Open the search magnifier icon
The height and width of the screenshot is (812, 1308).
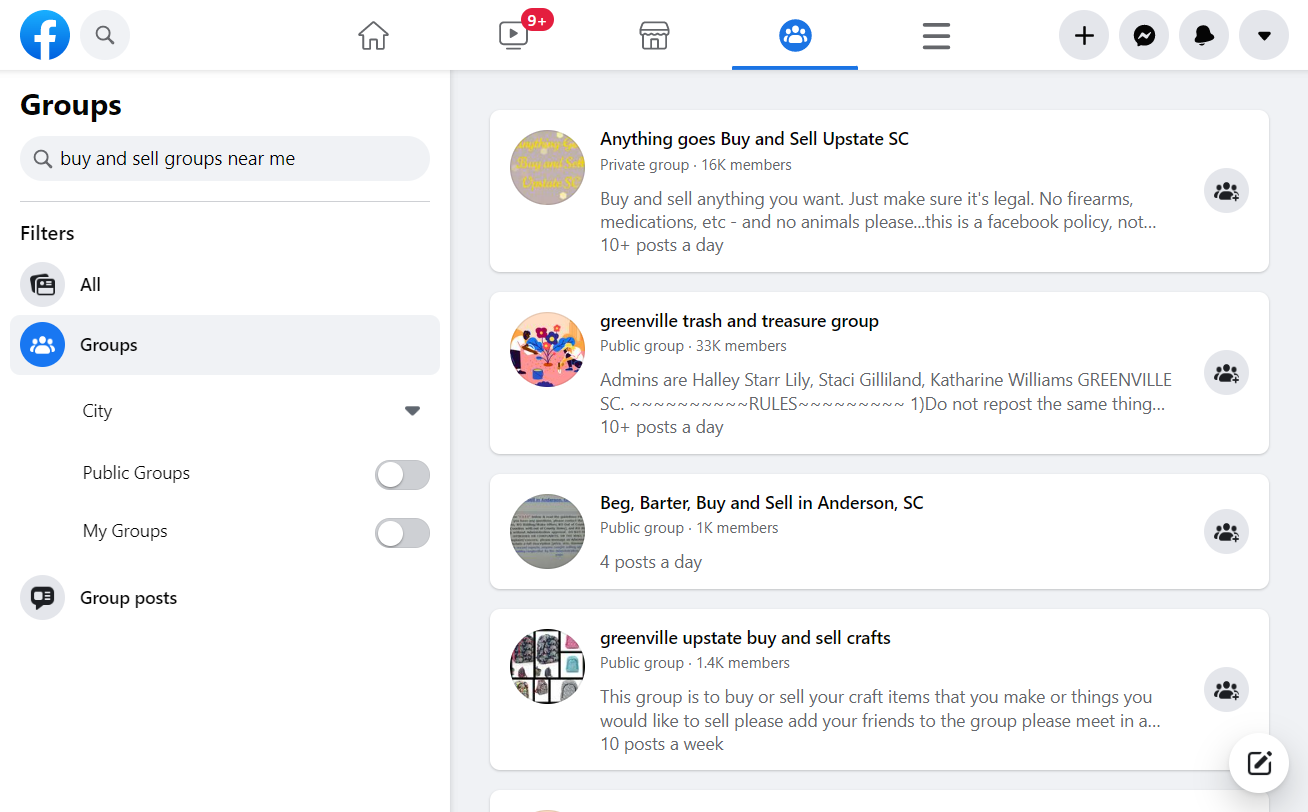[104, 35]
